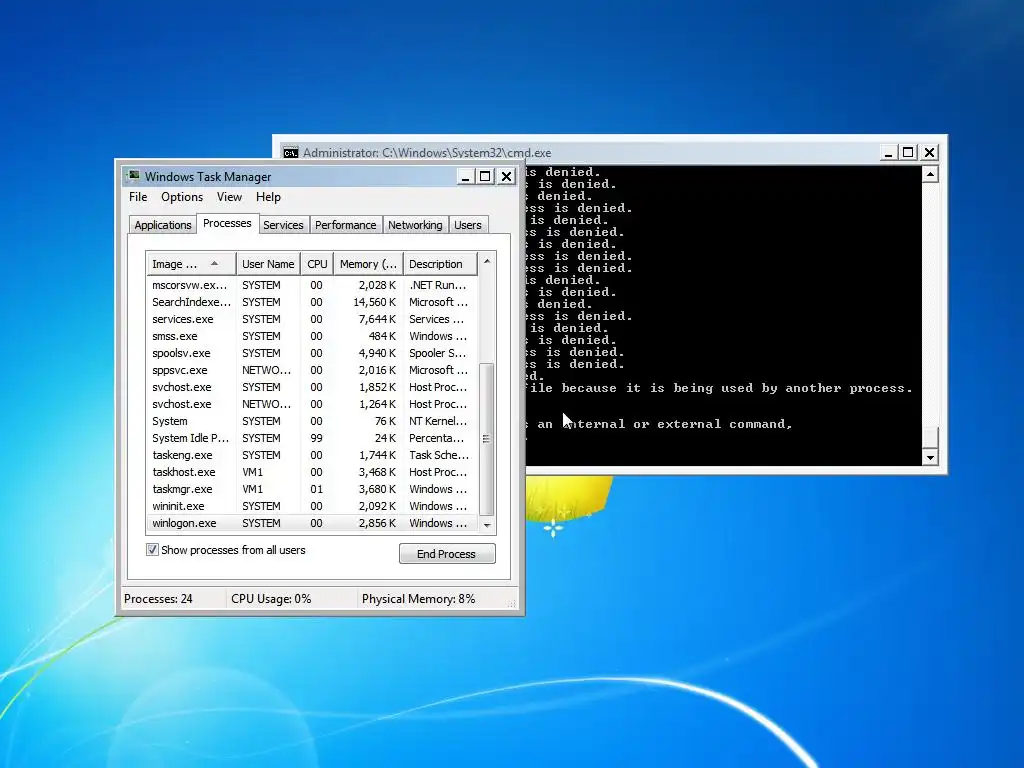The height and width of the screenshot is (768, 1024).
Task: Click process list scroll down arrow
Action: [x=487, y=525]
